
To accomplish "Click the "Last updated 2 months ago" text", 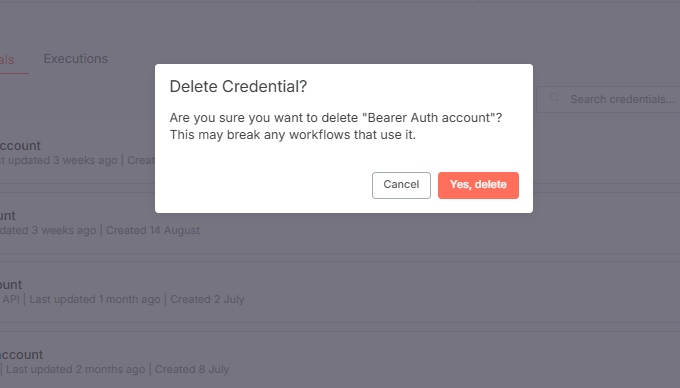I will tap(75, 369).
